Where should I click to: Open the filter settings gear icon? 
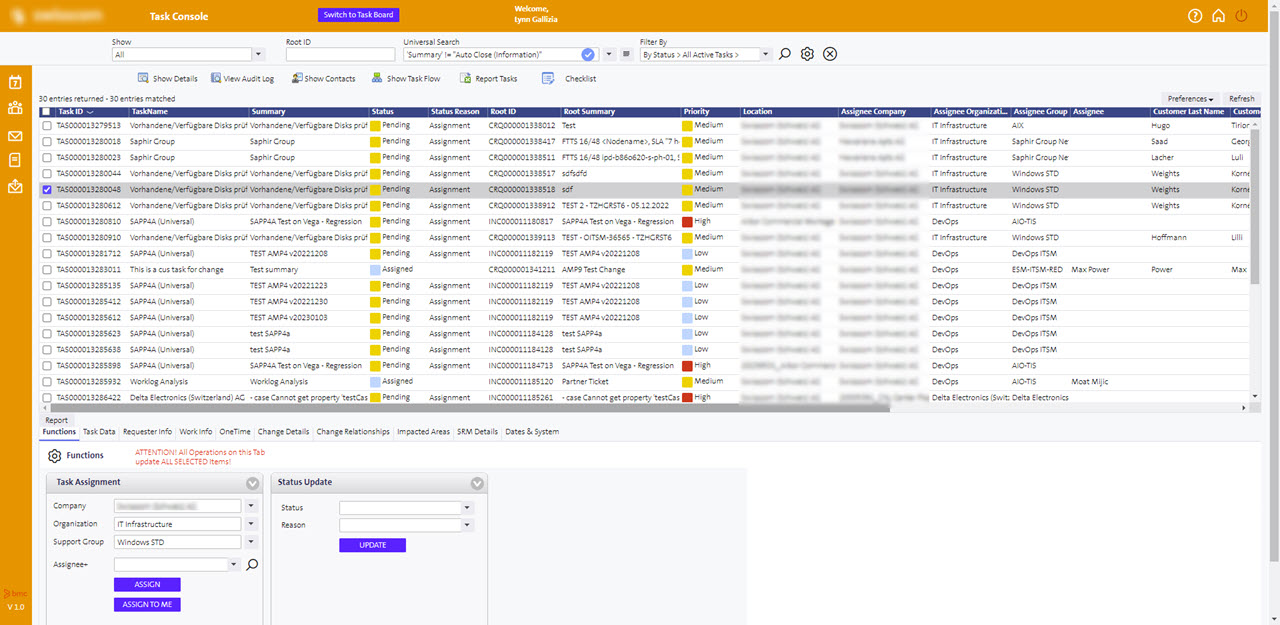click(807, 54)
